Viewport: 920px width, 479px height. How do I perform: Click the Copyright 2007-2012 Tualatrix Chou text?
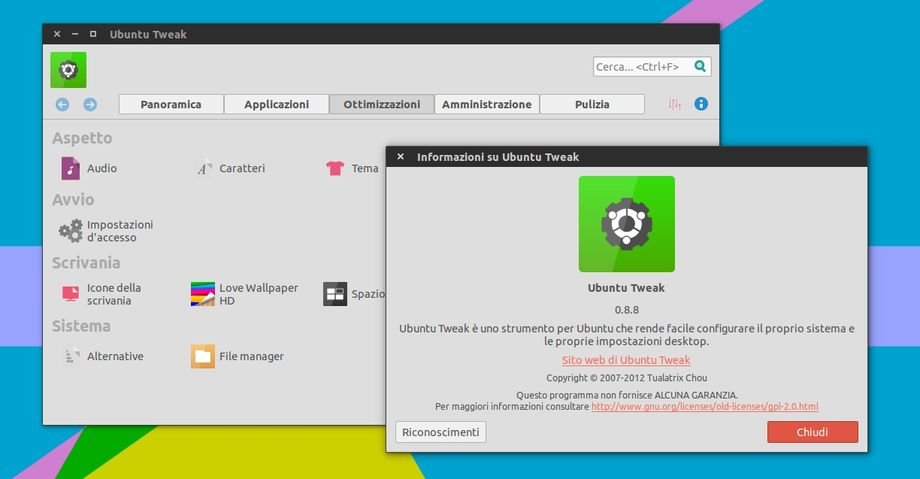(x=627, y=378)
